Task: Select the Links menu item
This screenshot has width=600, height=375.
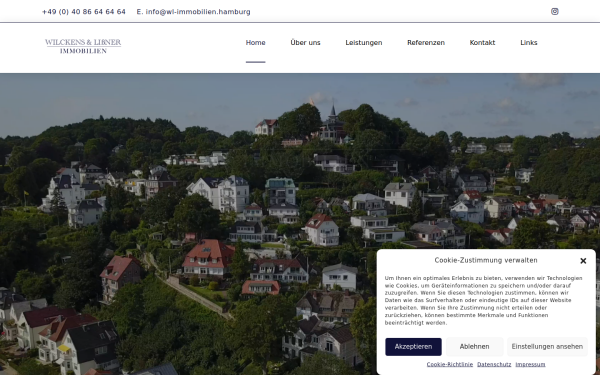Action: [x=529, y=42]
